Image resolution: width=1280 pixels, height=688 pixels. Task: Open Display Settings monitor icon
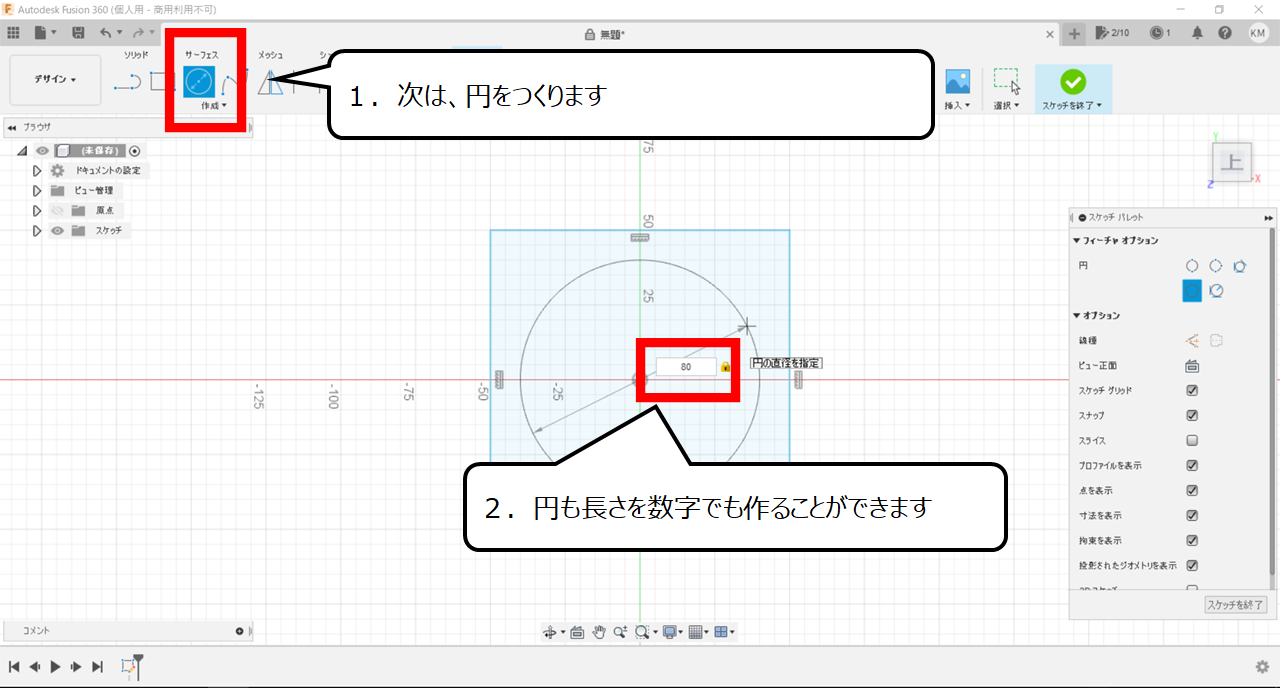tap(668, 632)
